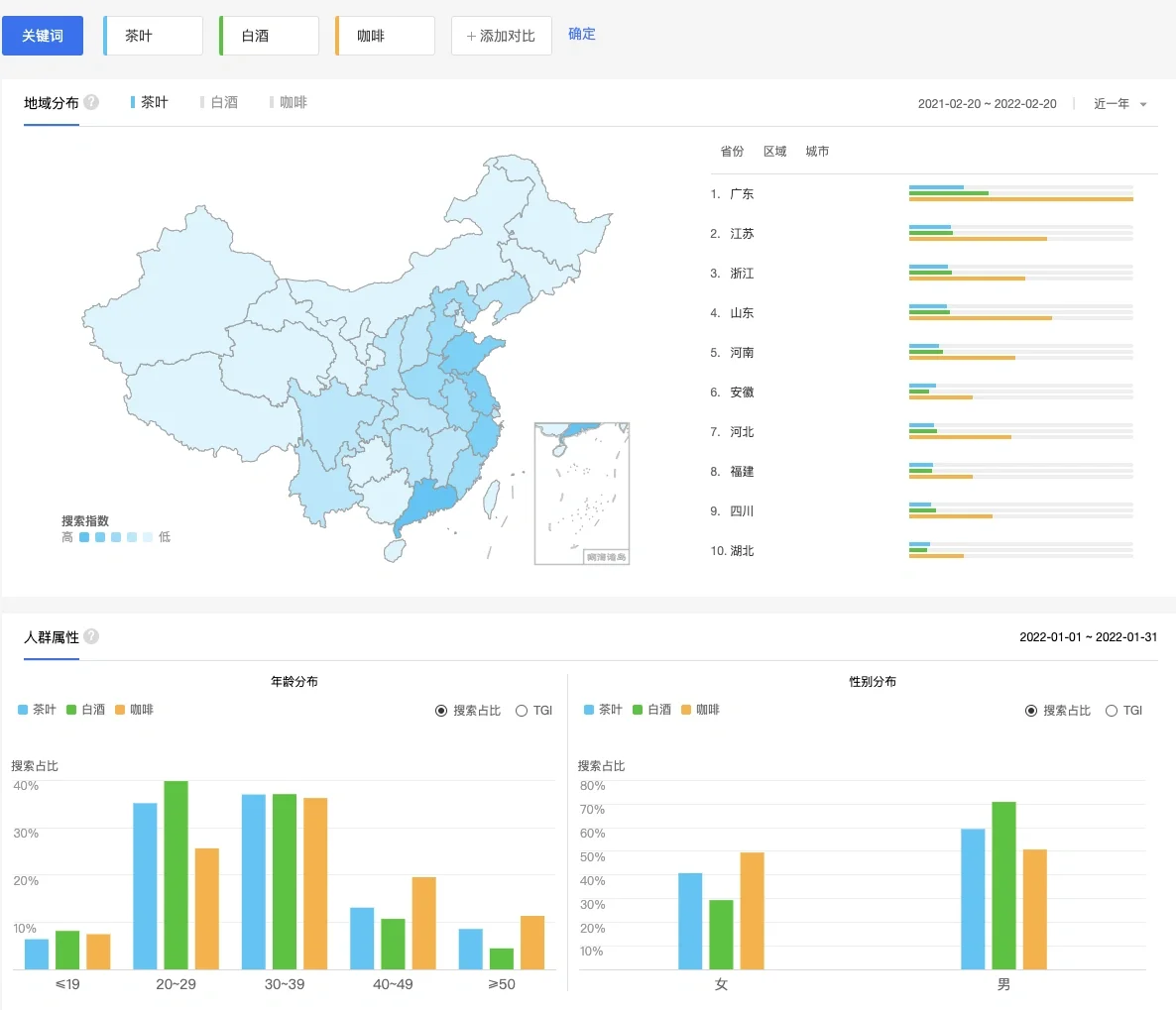This screenshot has height=1010, width=1176.
Task: Click the 福建 ranking row
Action: pos(922,472)
